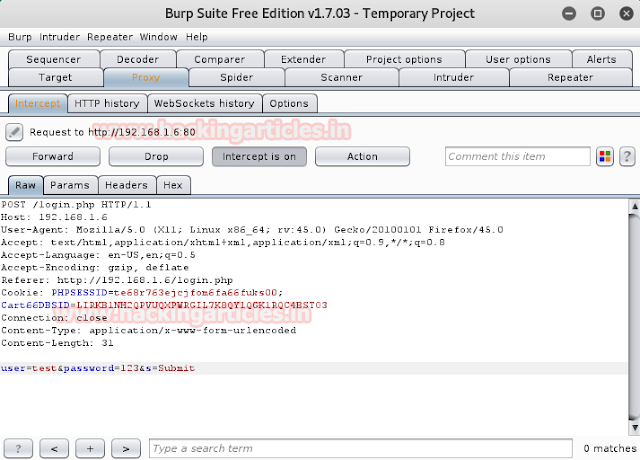Select the Proxy tab
Screen dimensions: 640x460
(146, 78)
